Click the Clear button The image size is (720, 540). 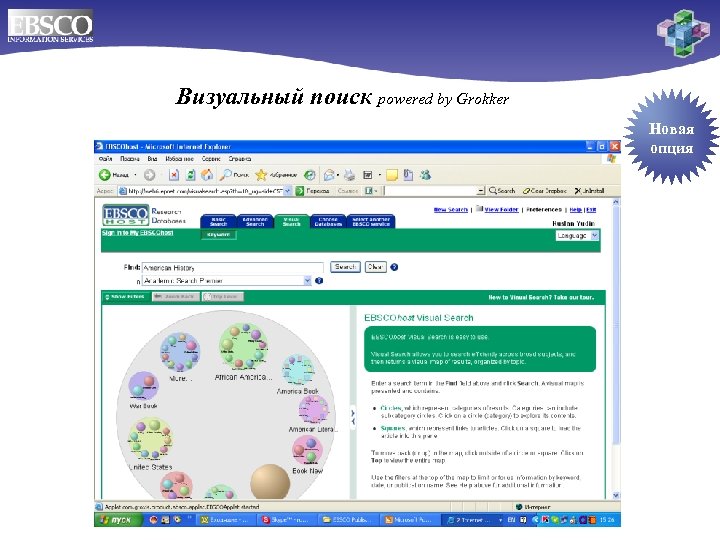point(376,267)
